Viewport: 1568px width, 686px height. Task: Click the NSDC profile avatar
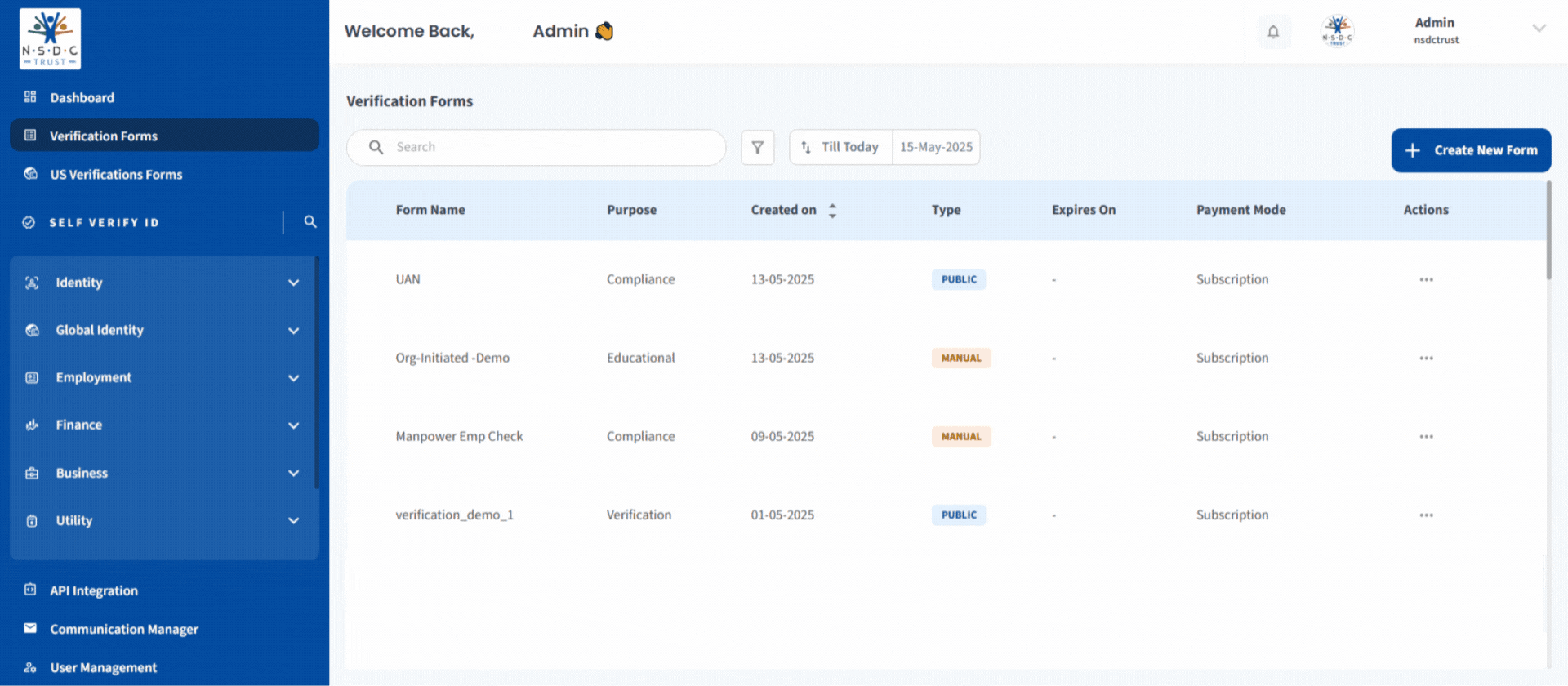pyautogui.click(x=1337, y=32)
